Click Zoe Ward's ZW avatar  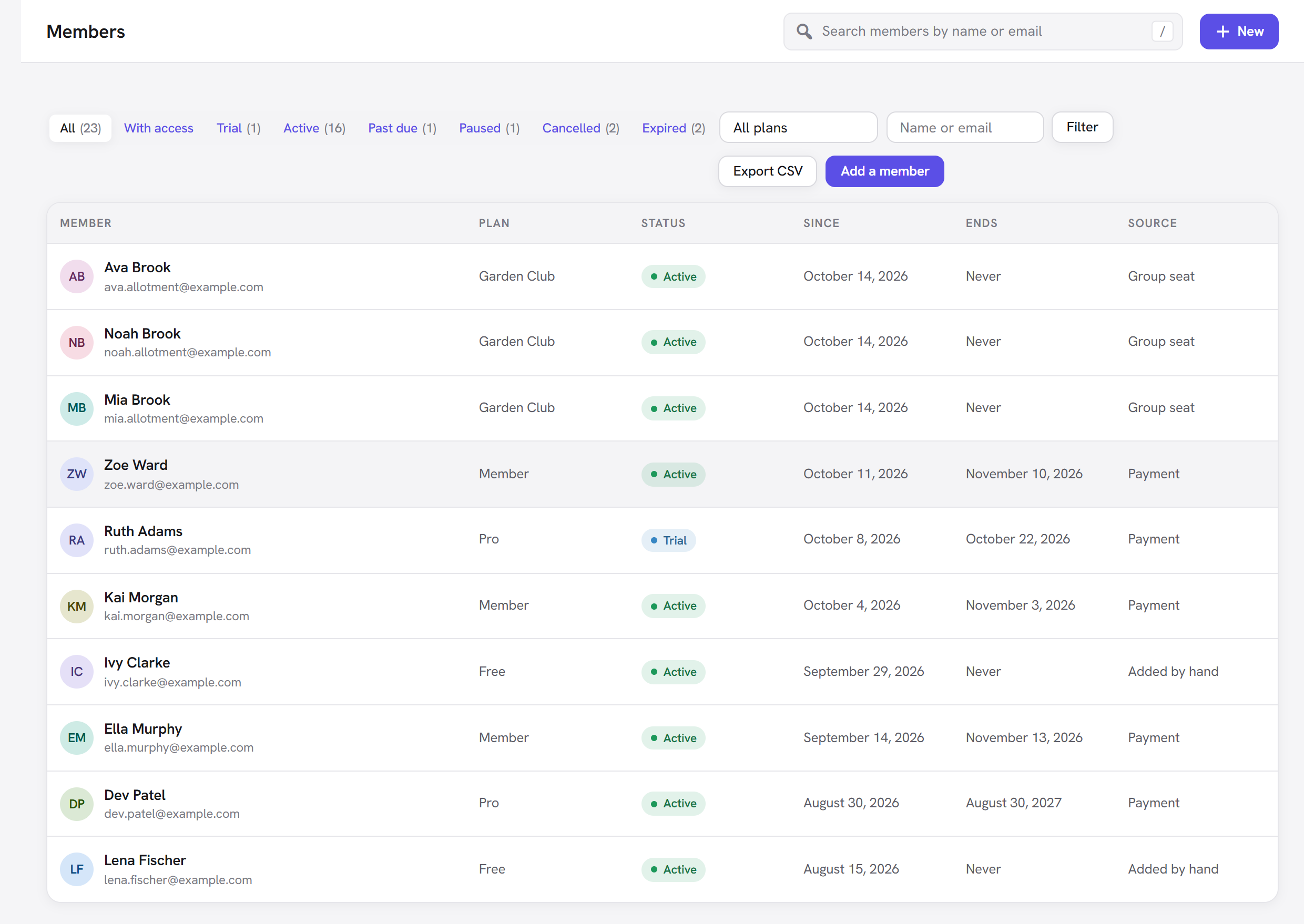(77, 474)
